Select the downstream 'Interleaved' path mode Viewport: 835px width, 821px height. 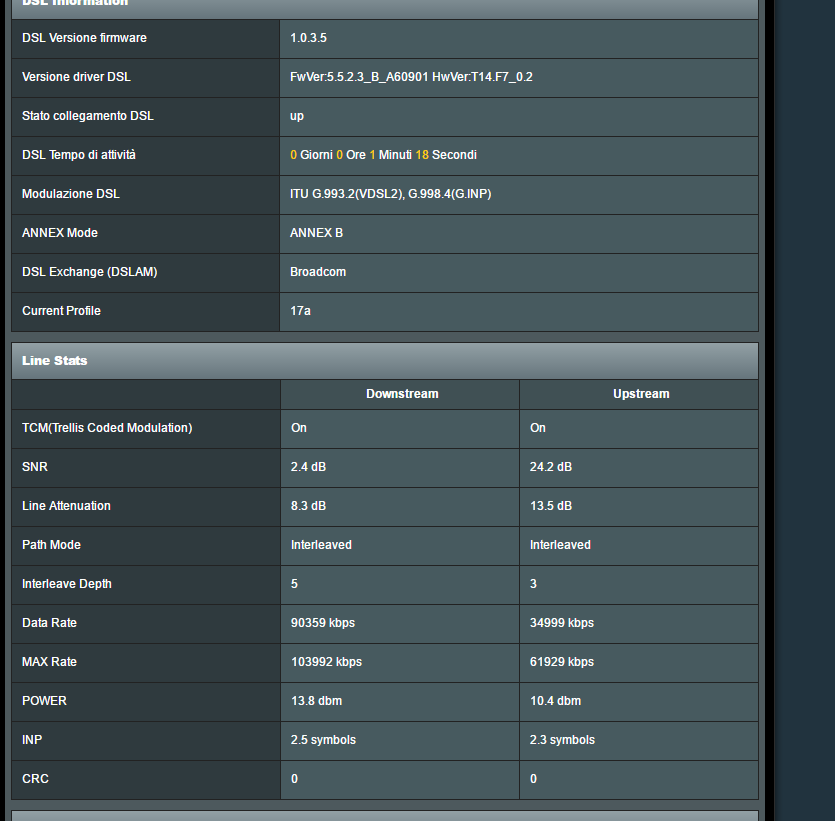321,545
